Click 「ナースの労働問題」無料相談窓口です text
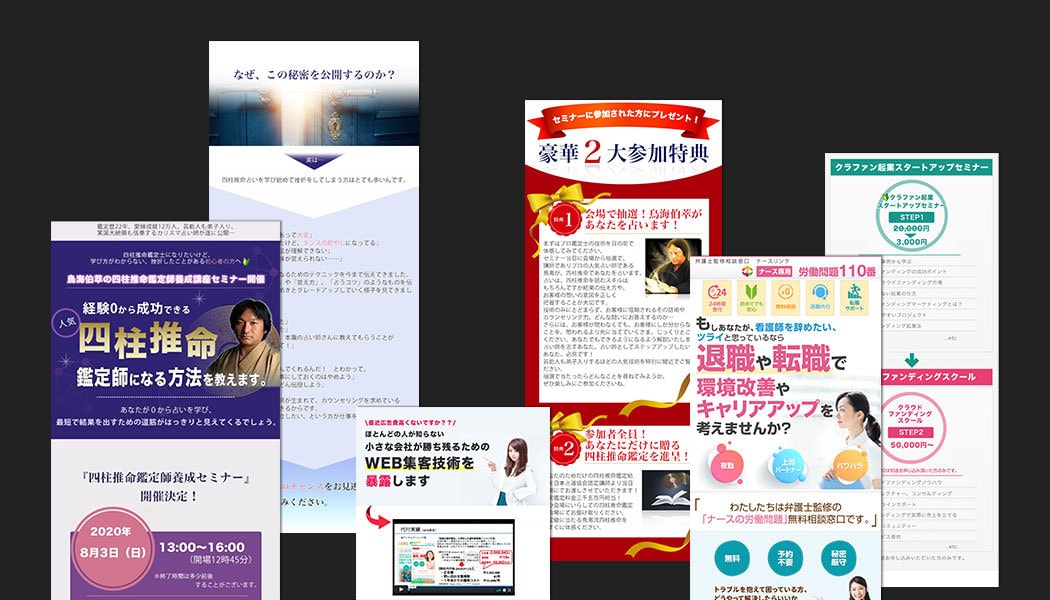Image resolution: width=1050 pixels, height=600 pixels. [x=785, y=520]
